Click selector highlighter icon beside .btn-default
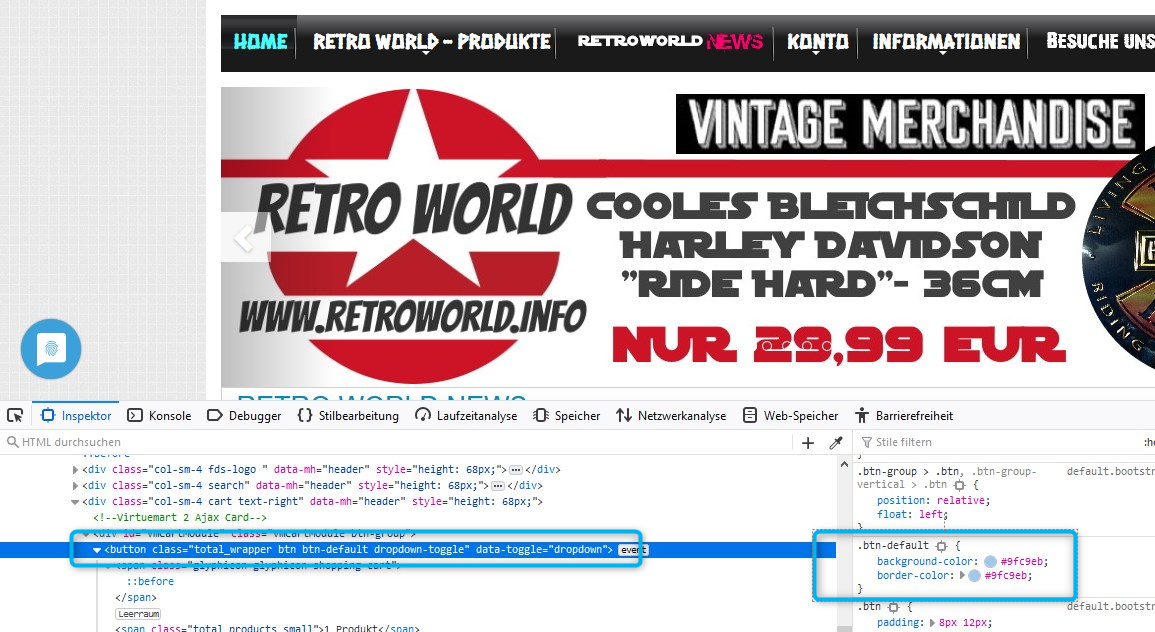The image size is (1155, 632). pyautogui.click(x=940, y=546)
